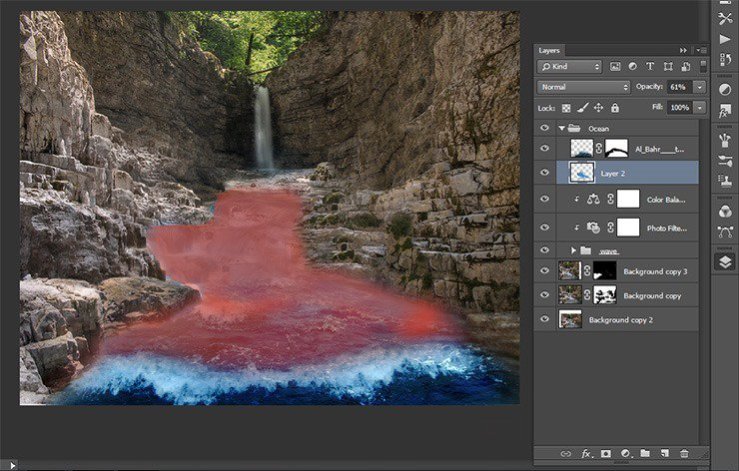Viewport: 739px width, 471px height.
Task: Add a layer style via fx button
Action: coord(586,454)
